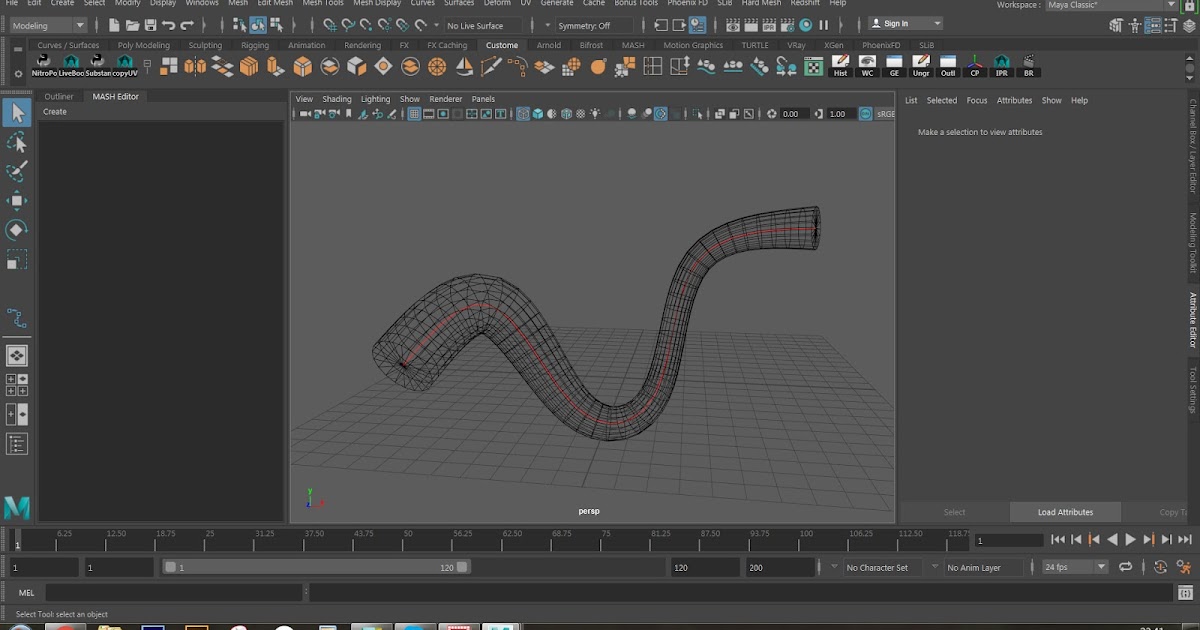Open the Modeling menu set dropdown
Image resolution: width=1200 pixels, height=630 pixels.
tap(45, 25)
